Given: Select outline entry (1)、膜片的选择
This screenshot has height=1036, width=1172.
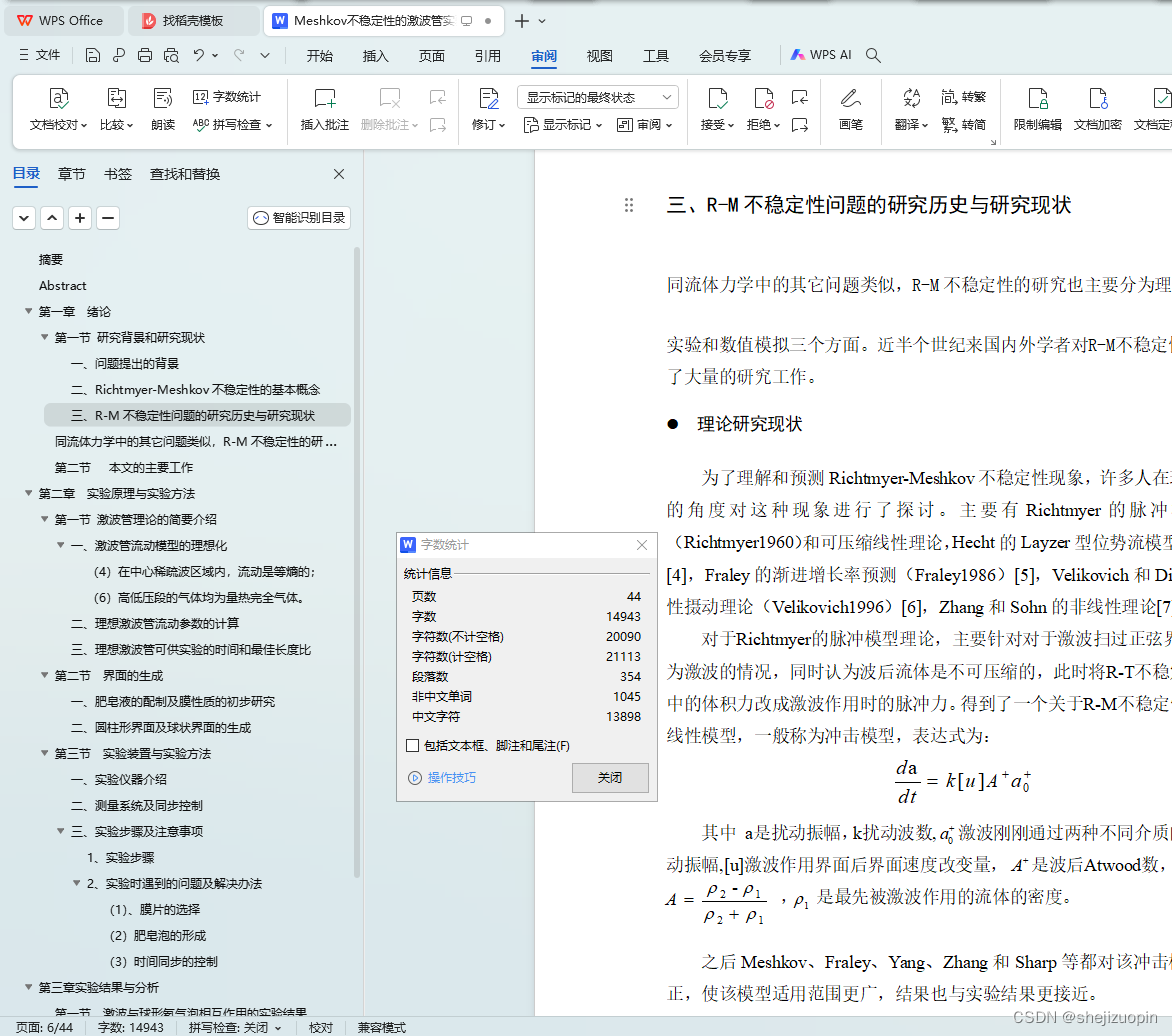Looking at the screenshot, I should point(155,909).
